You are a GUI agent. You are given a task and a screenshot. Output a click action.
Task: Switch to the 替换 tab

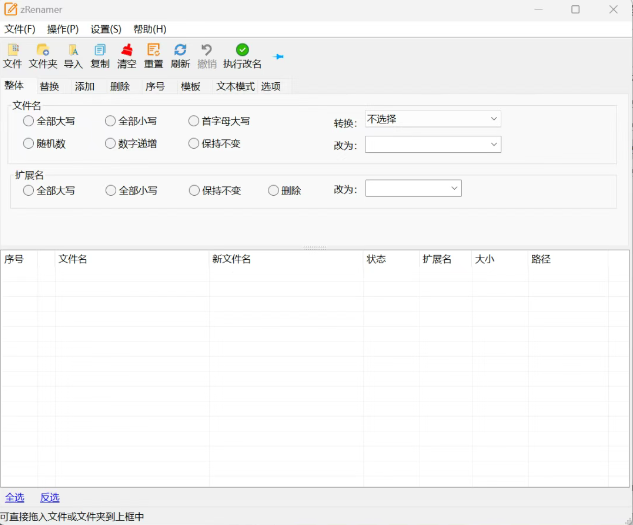[x=50, y=86]
